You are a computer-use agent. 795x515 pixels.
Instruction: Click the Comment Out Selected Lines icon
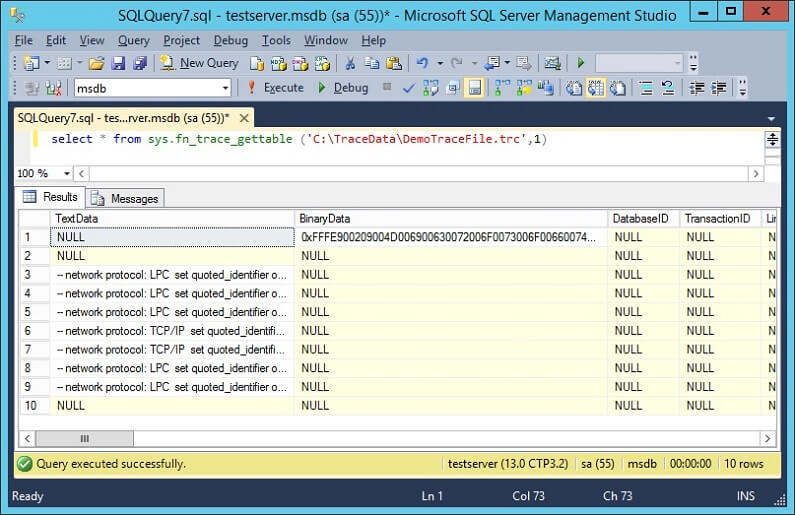click(x=645, y=88)
